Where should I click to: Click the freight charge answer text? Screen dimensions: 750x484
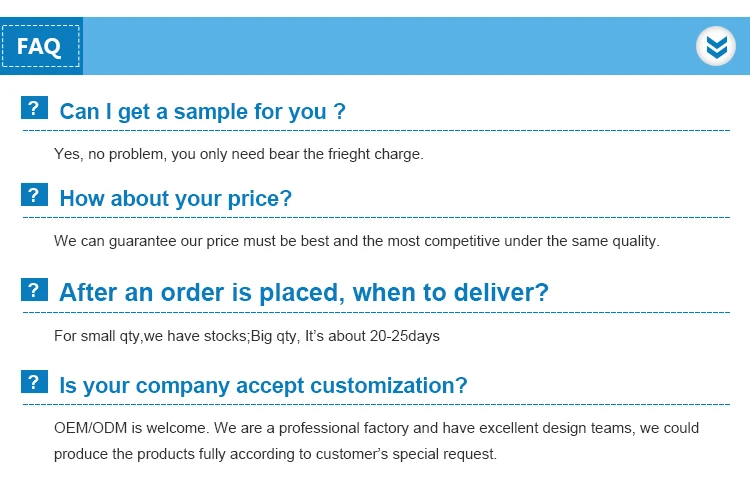click(239, 154)
